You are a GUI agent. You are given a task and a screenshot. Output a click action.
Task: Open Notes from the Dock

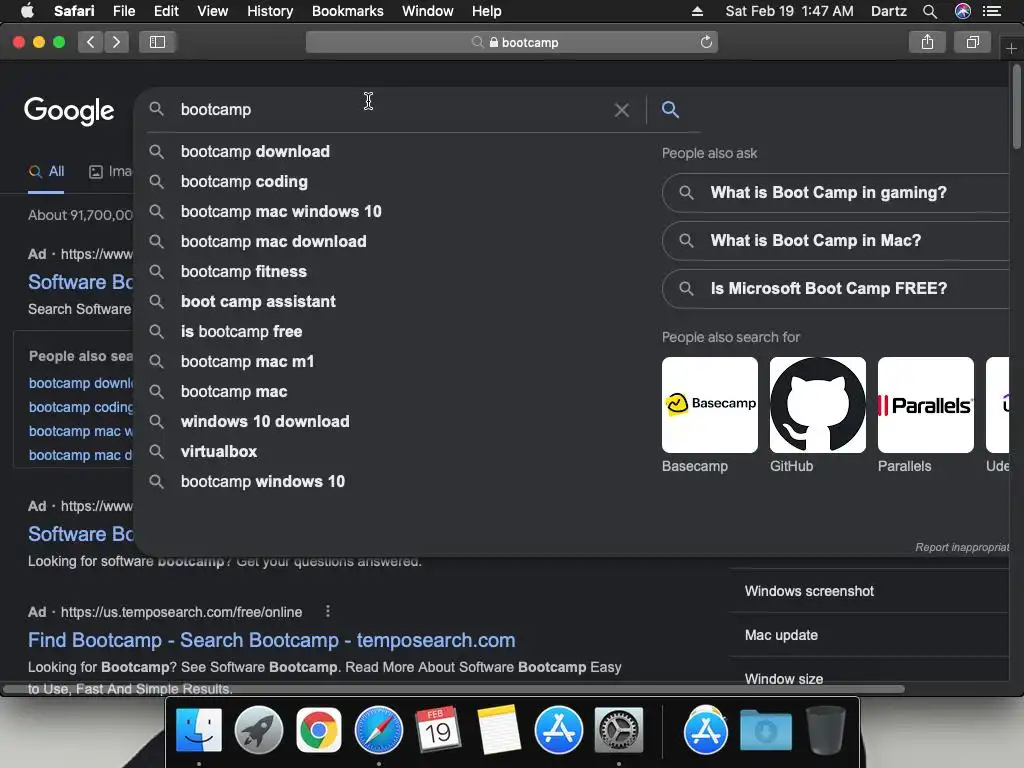click(x=498, y=730)
